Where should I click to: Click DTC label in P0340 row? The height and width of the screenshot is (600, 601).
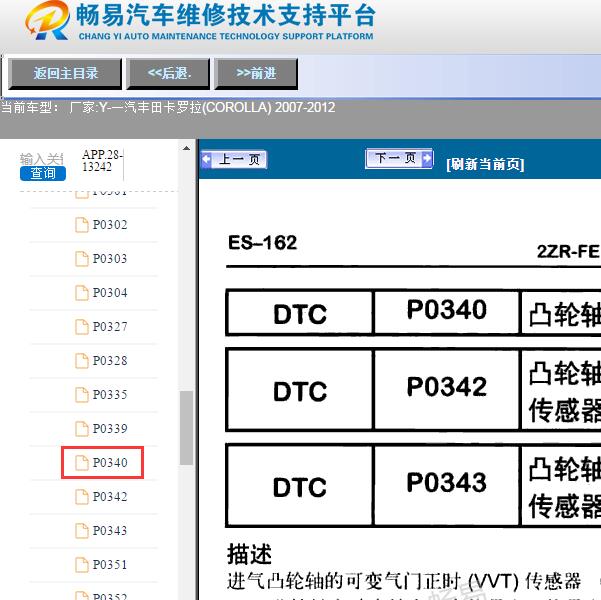[300, 315]
